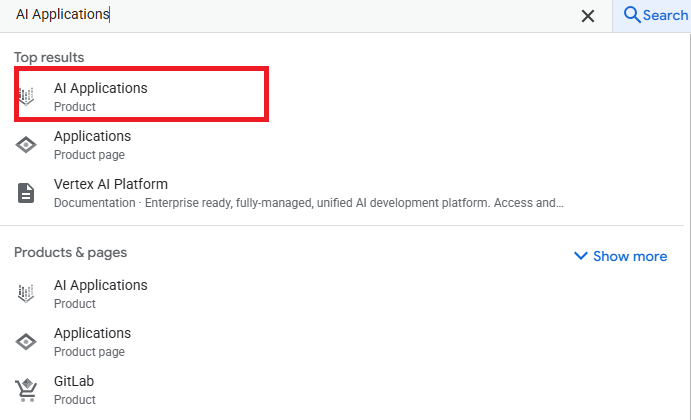Select the 'Top results' heading text
The height and width of the screenshot is (420, 691).
point(49,57)
